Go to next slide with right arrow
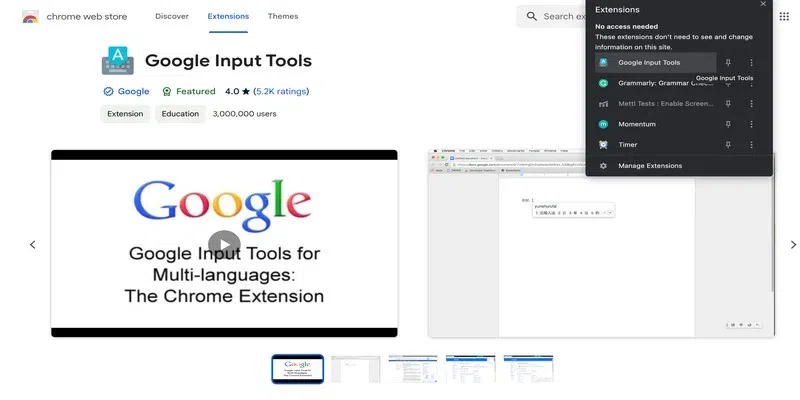 pyautogui.click(x=793, y=245)
